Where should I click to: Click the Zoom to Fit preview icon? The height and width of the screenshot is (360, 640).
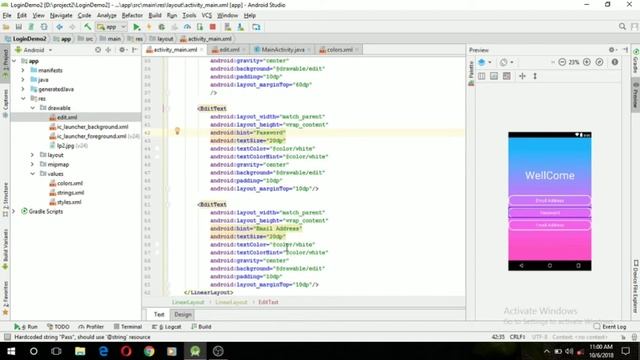pyautogui.click(x=599, y=62)
